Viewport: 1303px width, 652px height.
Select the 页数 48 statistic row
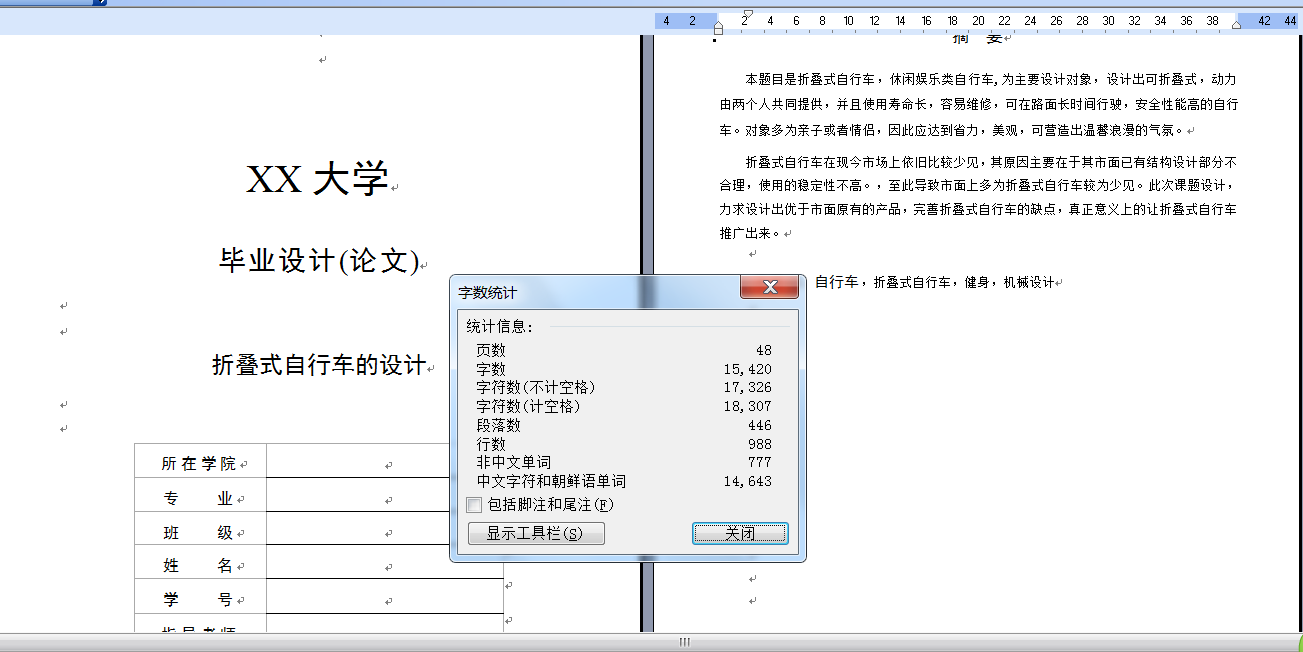tap(624, 351)
